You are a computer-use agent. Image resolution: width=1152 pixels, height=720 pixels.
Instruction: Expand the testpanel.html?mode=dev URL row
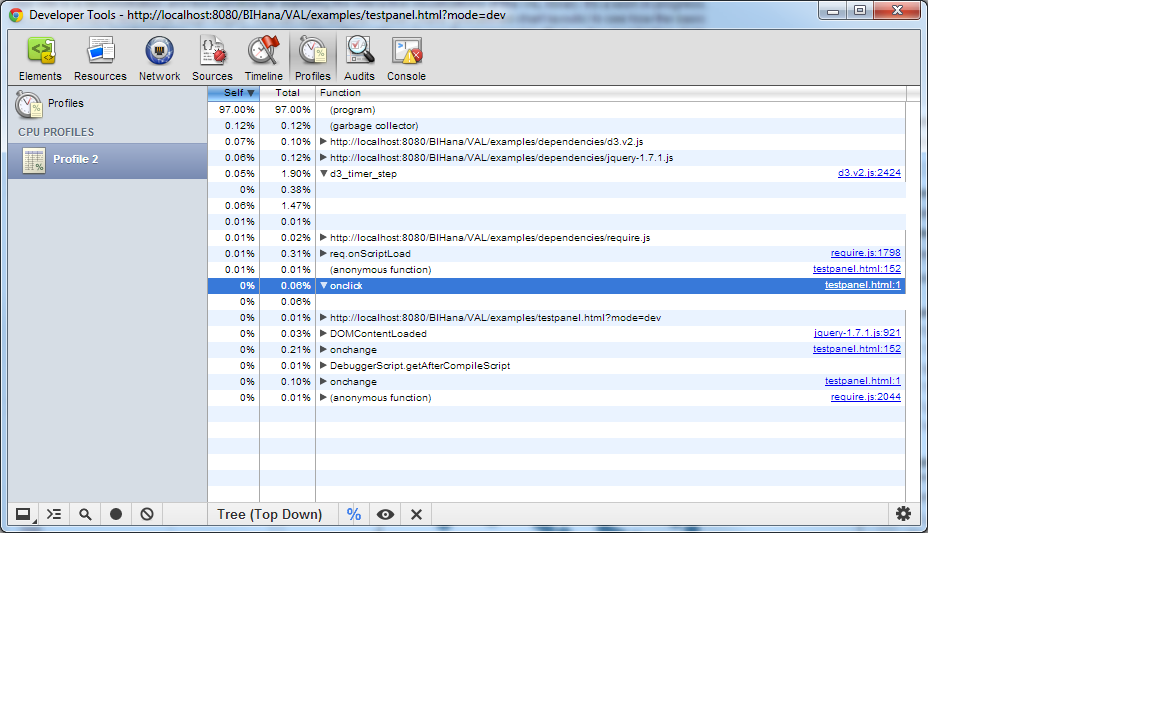323,317
